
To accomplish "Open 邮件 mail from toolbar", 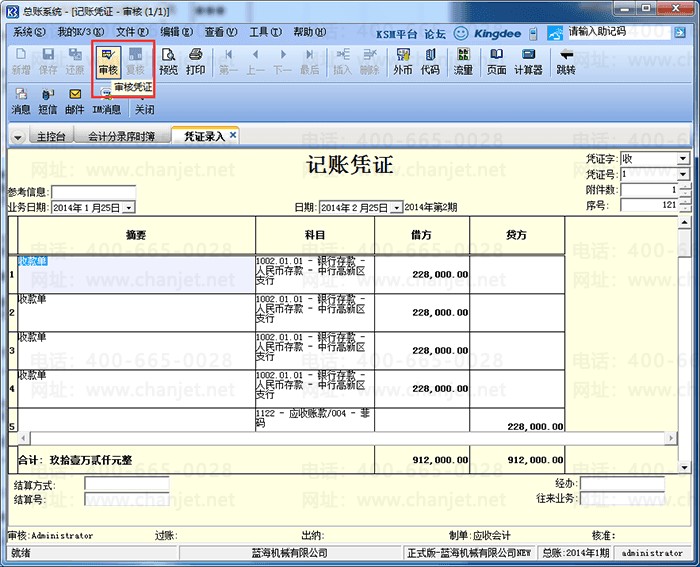I will pyautogui.click(x=74, y=100).
